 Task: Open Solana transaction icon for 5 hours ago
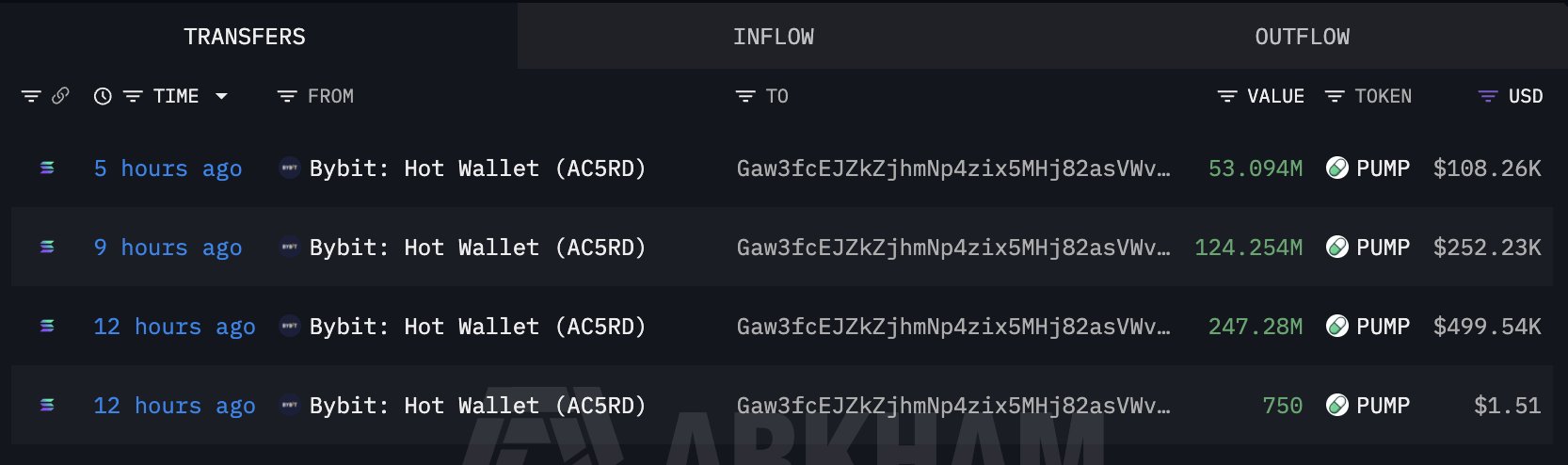[x=47, y=168]
